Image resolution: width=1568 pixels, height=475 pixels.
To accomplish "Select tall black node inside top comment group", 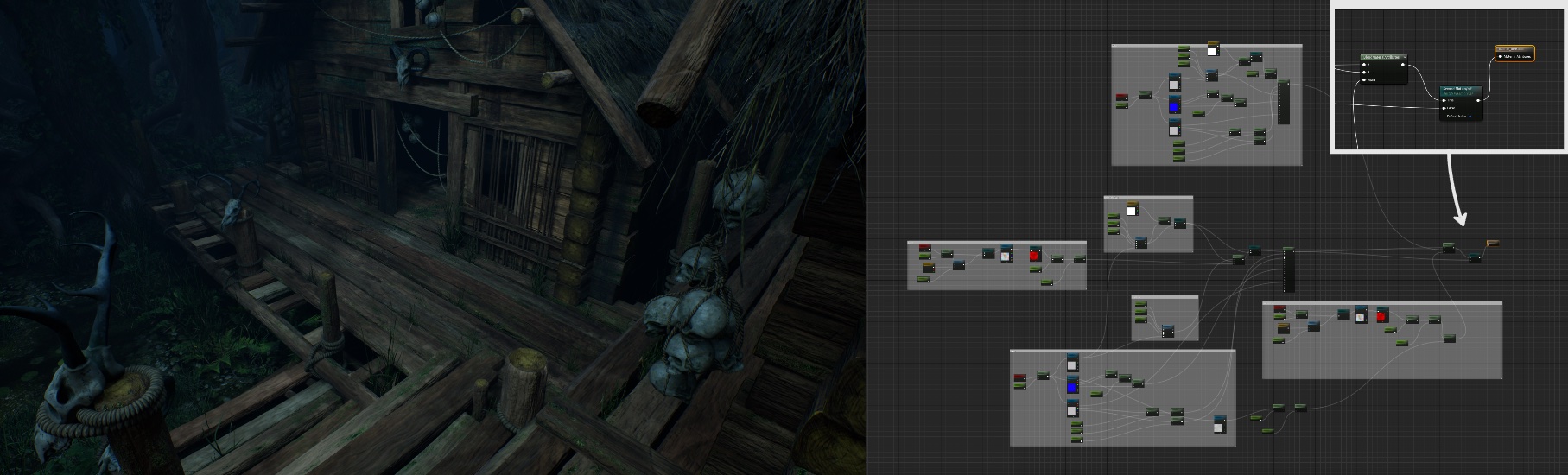I will pos(1283,103).
